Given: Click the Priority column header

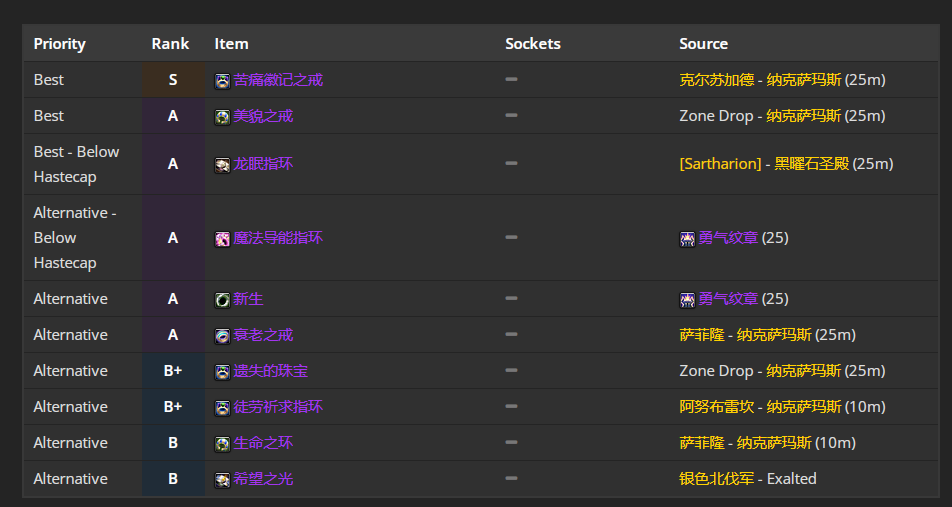Looking at the screenshot, I should coord(60,44).
